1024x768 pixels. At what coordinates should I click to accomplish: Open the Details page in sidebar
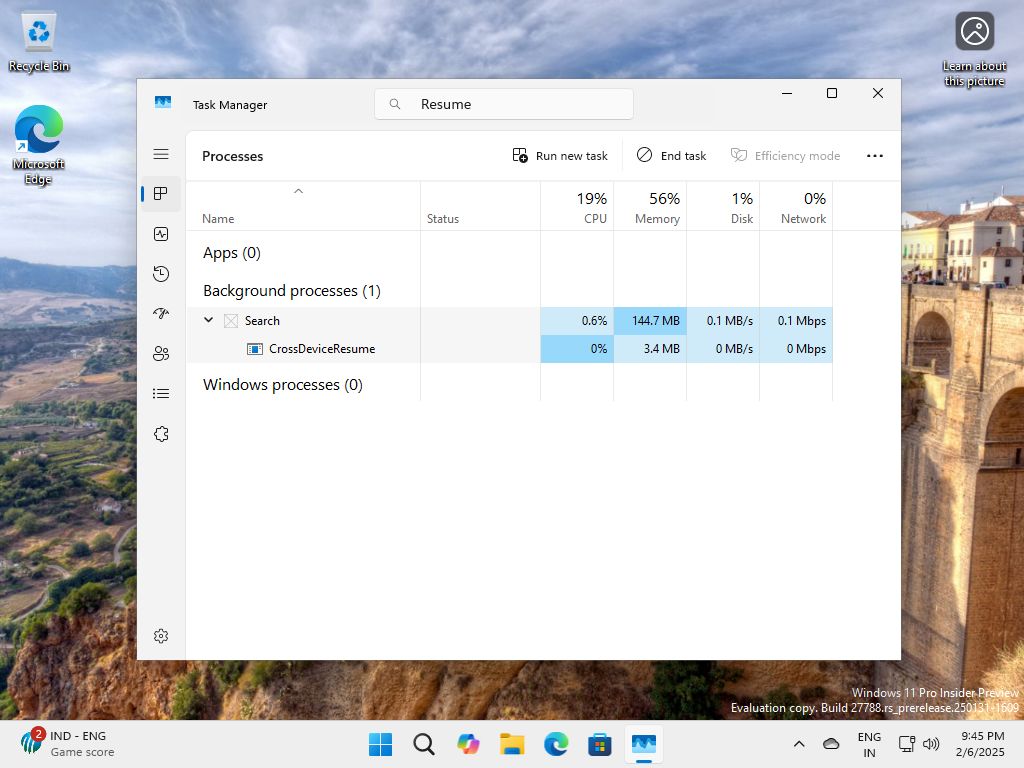(x=161, y=393)
